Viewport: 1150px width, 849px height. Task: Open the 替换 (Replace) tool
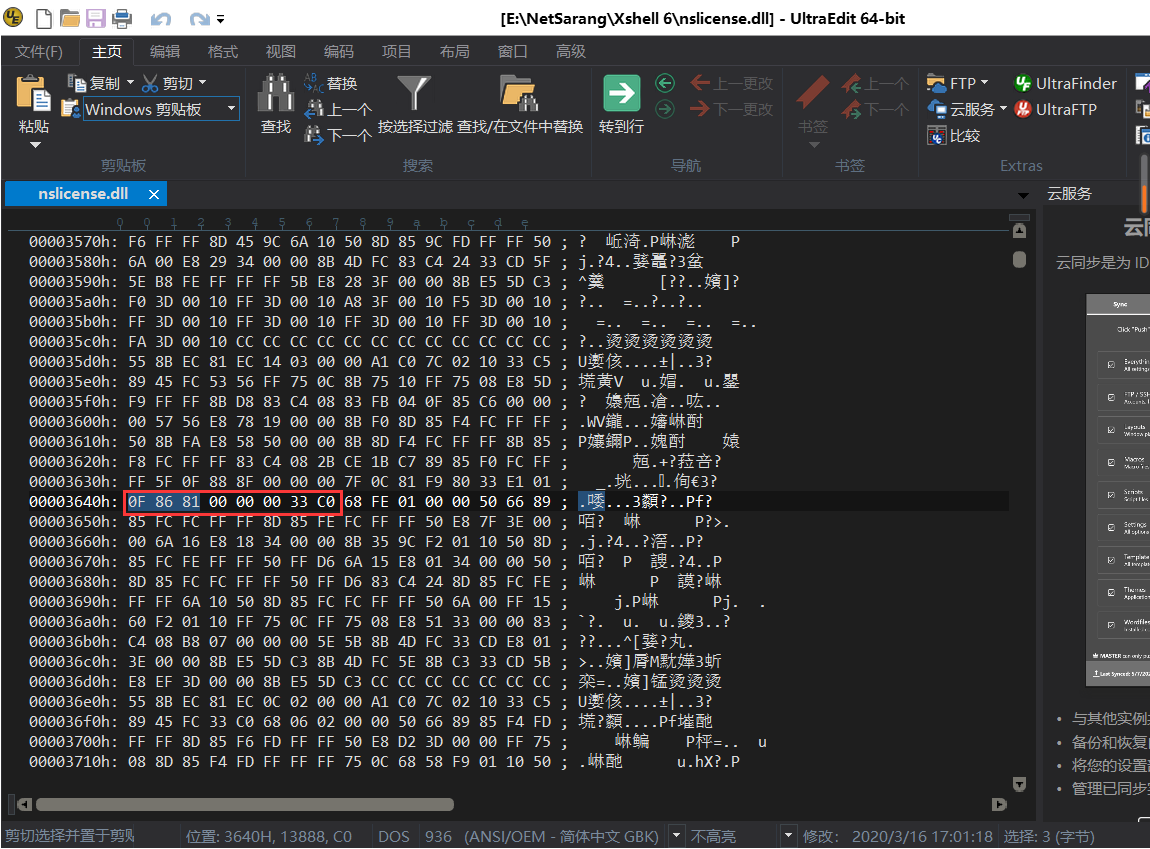[x=340, y=83]
